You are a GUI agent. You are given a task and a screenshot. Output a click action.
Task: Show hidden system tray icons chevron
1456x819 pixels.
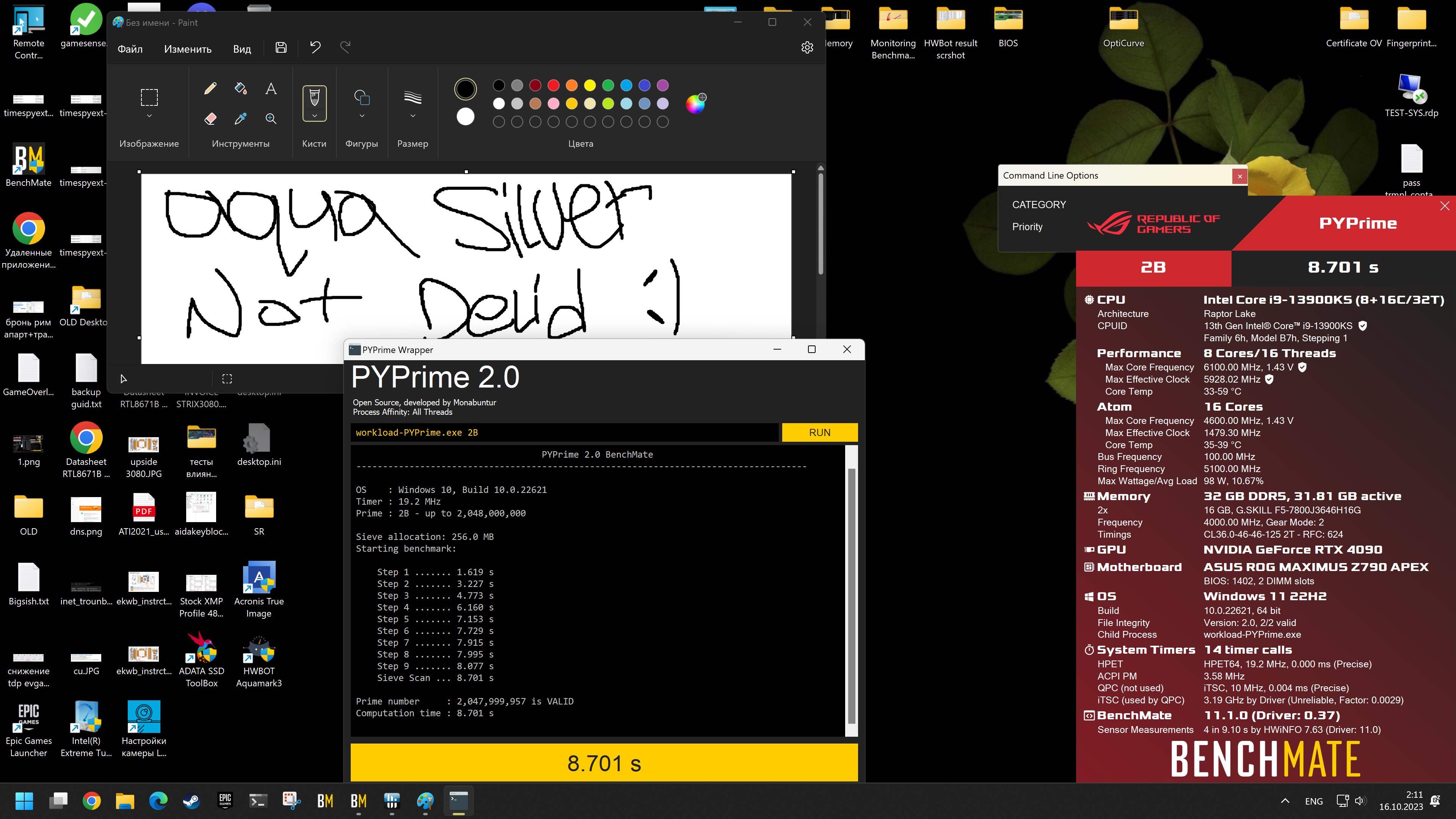[1285, 801]
